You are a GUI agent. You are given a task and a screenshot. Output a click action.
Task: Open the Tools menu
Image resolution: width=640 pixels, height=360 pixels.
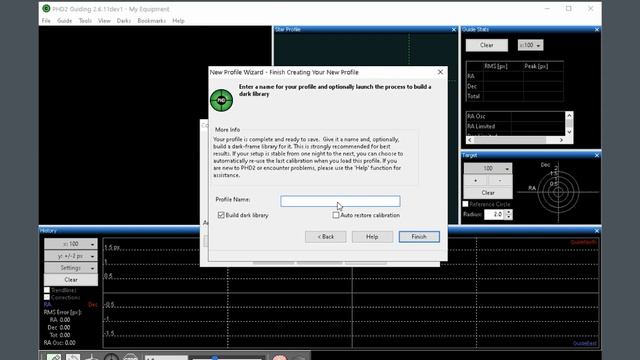(85, 21)
